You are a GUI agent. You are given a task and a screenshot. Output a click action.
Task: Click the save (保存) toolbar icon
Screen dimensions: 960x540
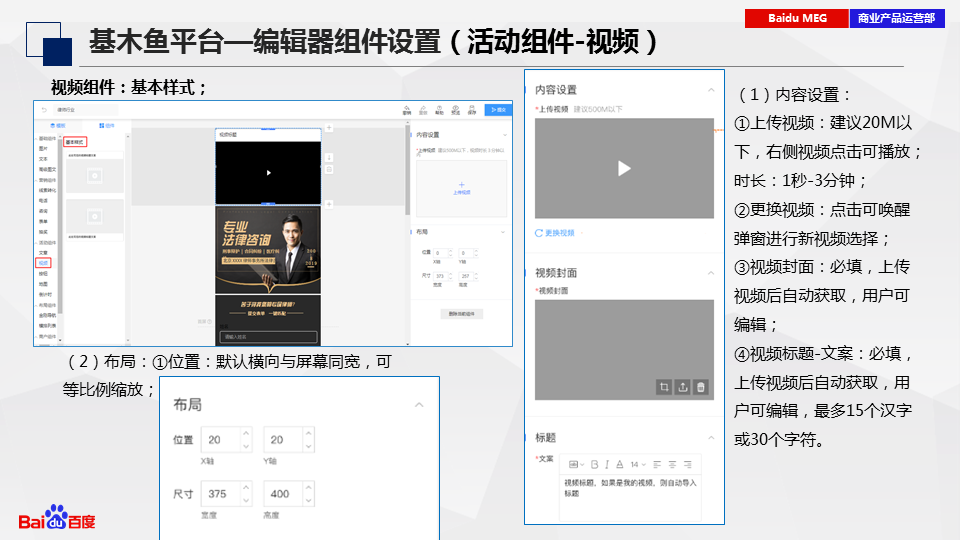(471, 110)
